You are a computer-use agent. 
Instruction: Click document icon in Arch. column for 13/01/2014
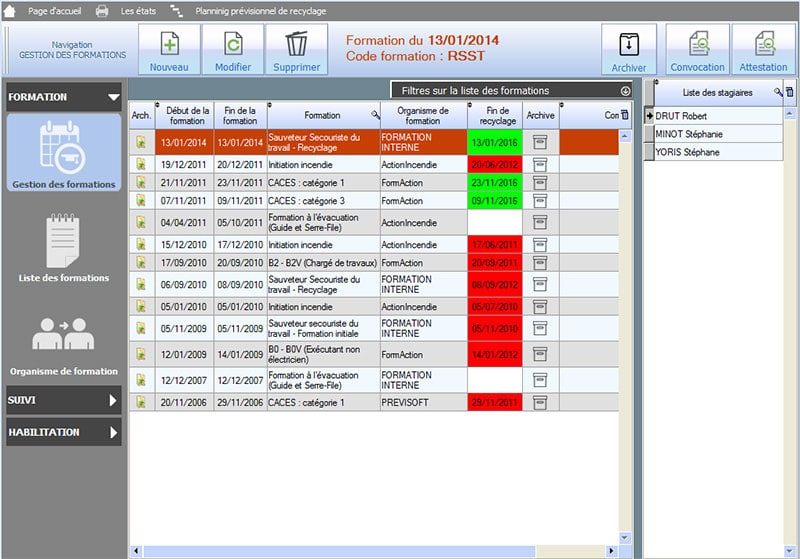[x=141, y=142]
